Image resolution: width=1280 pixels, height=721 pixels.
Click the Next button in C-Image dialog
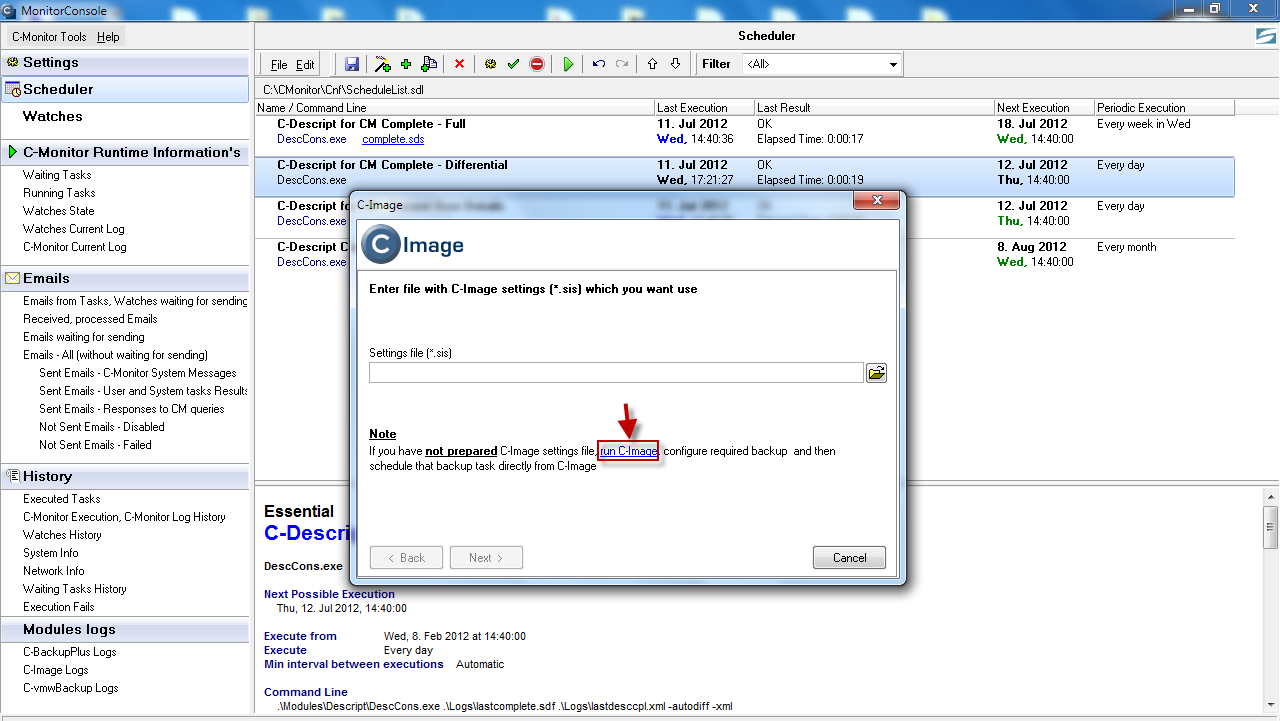pos(486,558)
